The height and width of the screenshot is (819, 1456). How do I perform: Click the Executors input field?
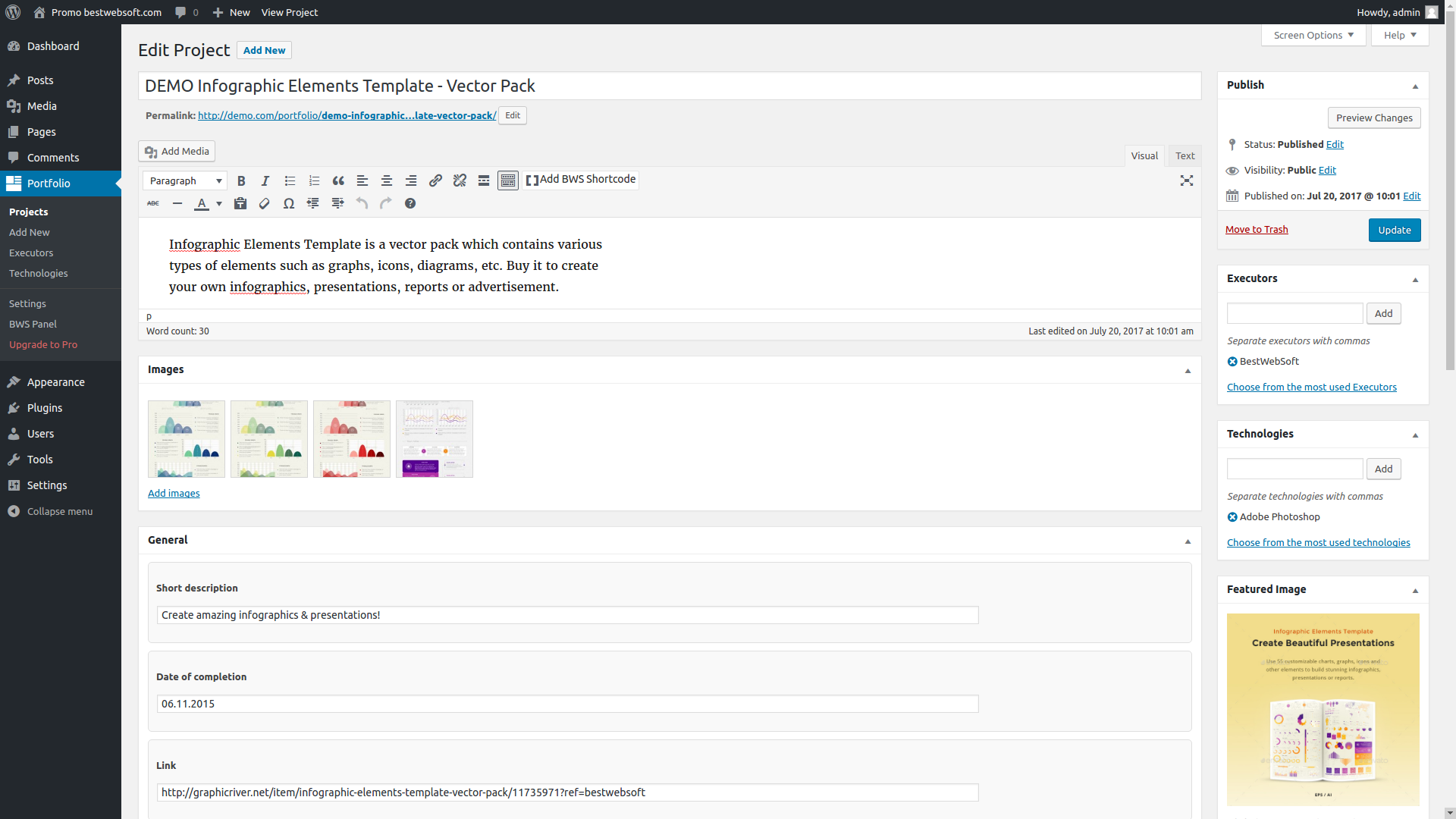(x=1295, y=313)
